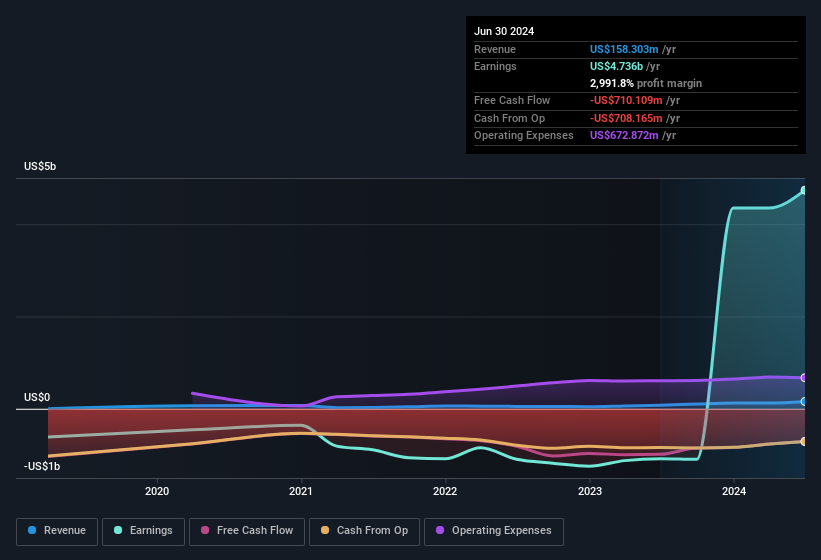This screenshot has height=560, width=821.
Task: Toggle the Free Cash Flow legend button
Action: (247, 532)
